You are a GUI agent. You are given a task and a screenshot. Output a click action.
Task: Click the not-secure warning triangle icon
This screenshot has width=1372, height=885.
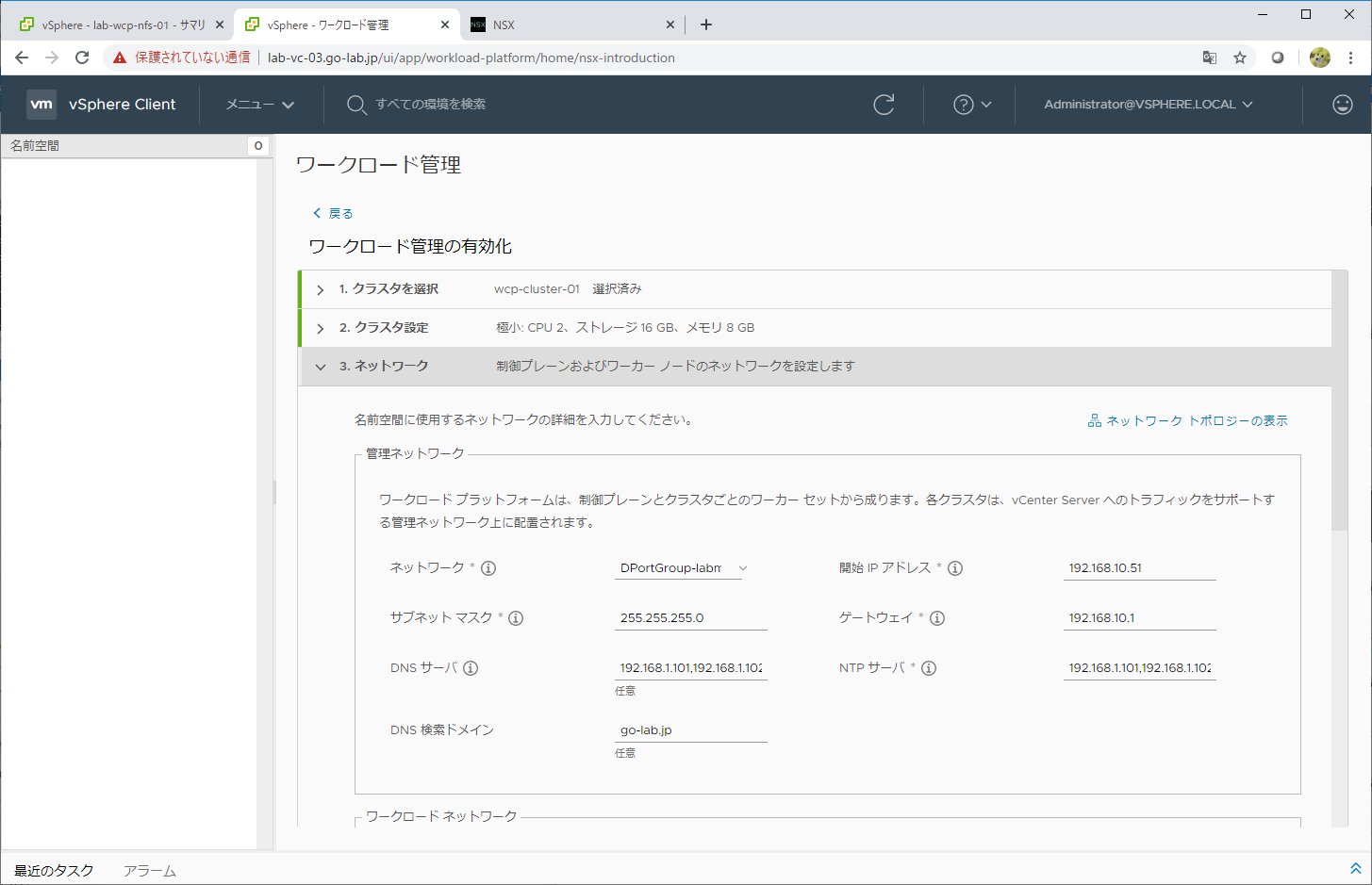[x=120, y=57]
